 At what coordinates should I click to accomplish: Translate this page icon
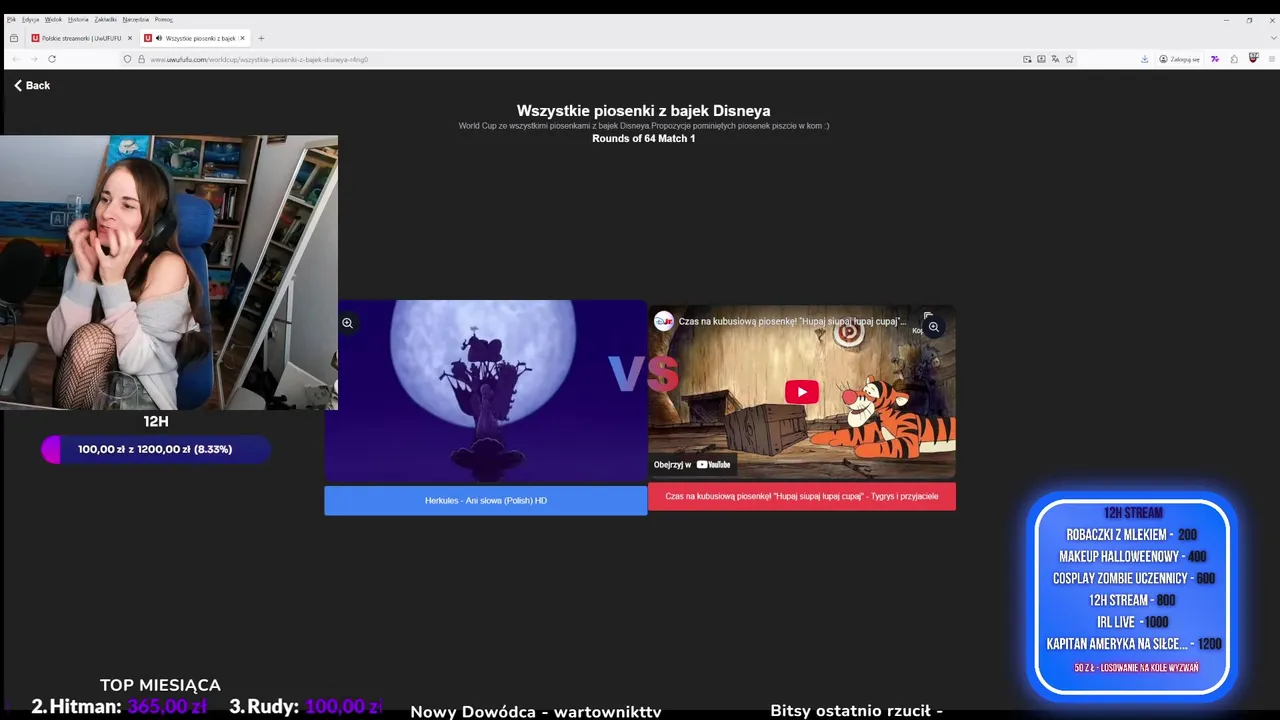pyautogui.click(x=1055, y=59)
